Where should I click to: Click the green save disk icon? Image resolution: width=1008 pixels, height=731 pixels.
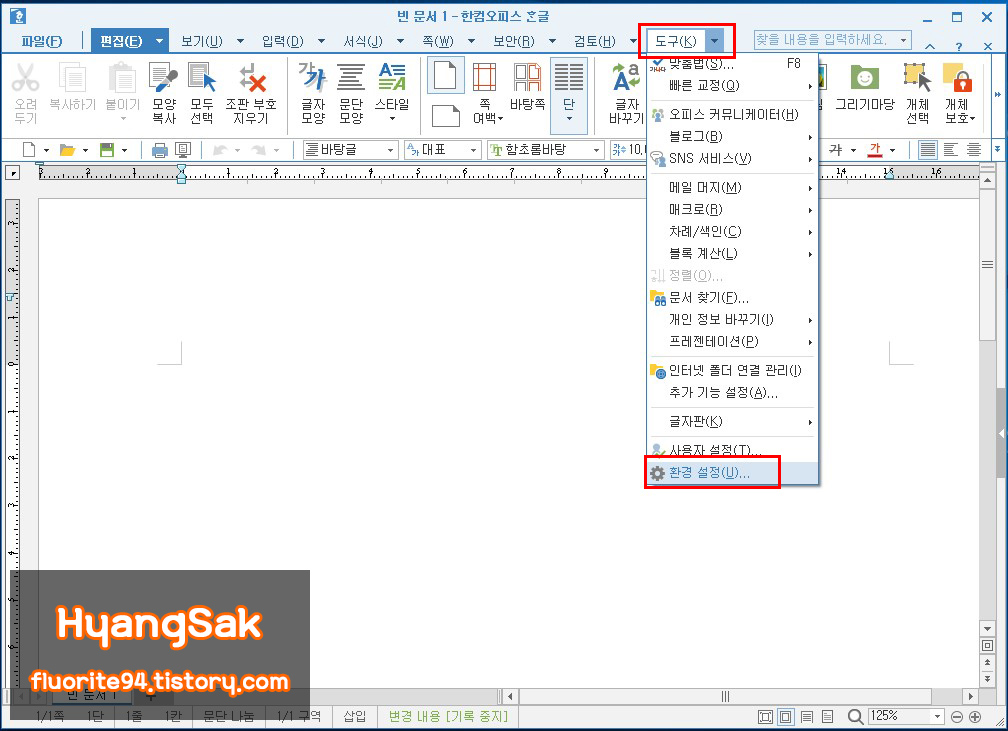(107, 150)
